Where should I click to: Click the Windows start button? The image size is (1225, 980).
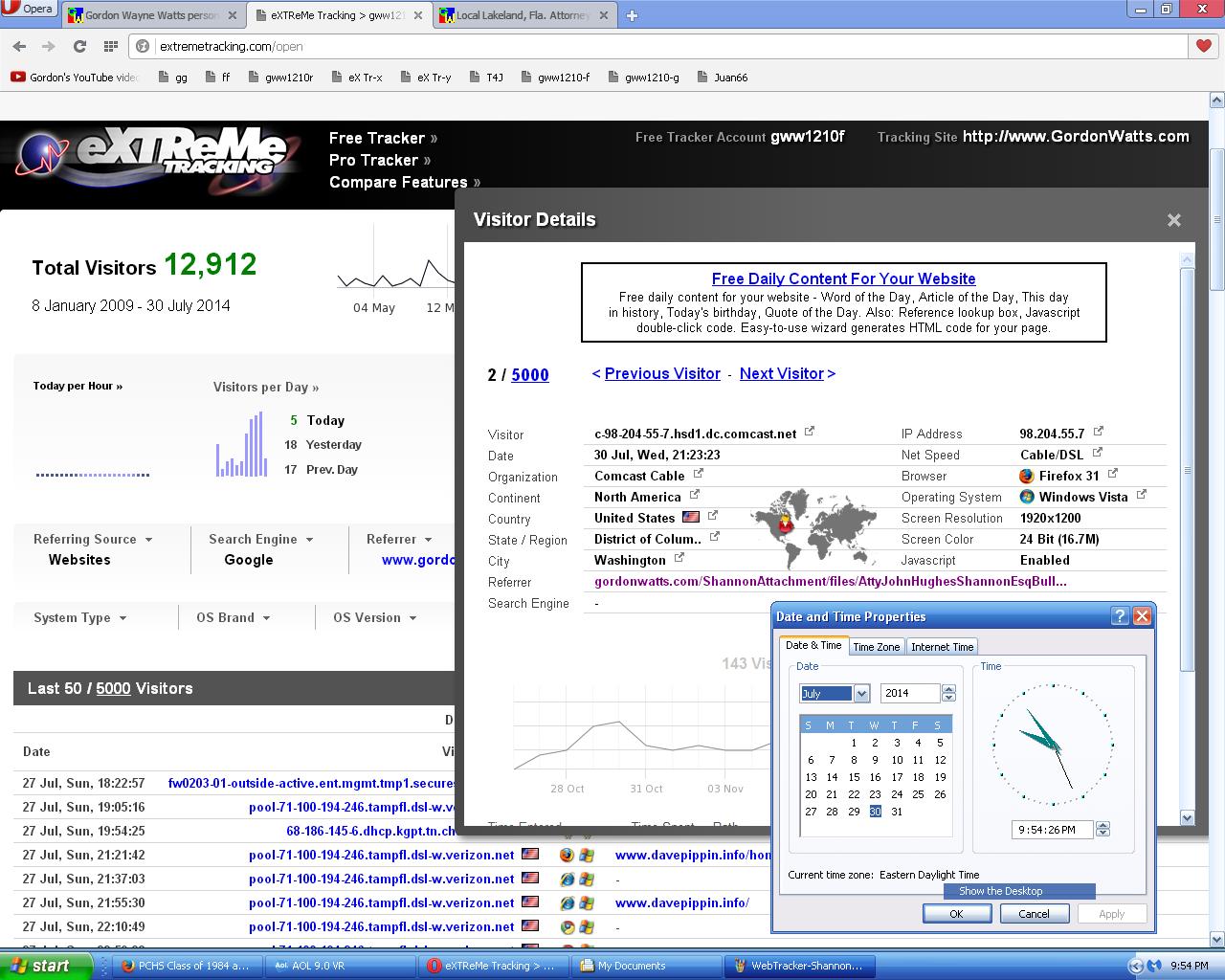45,966
